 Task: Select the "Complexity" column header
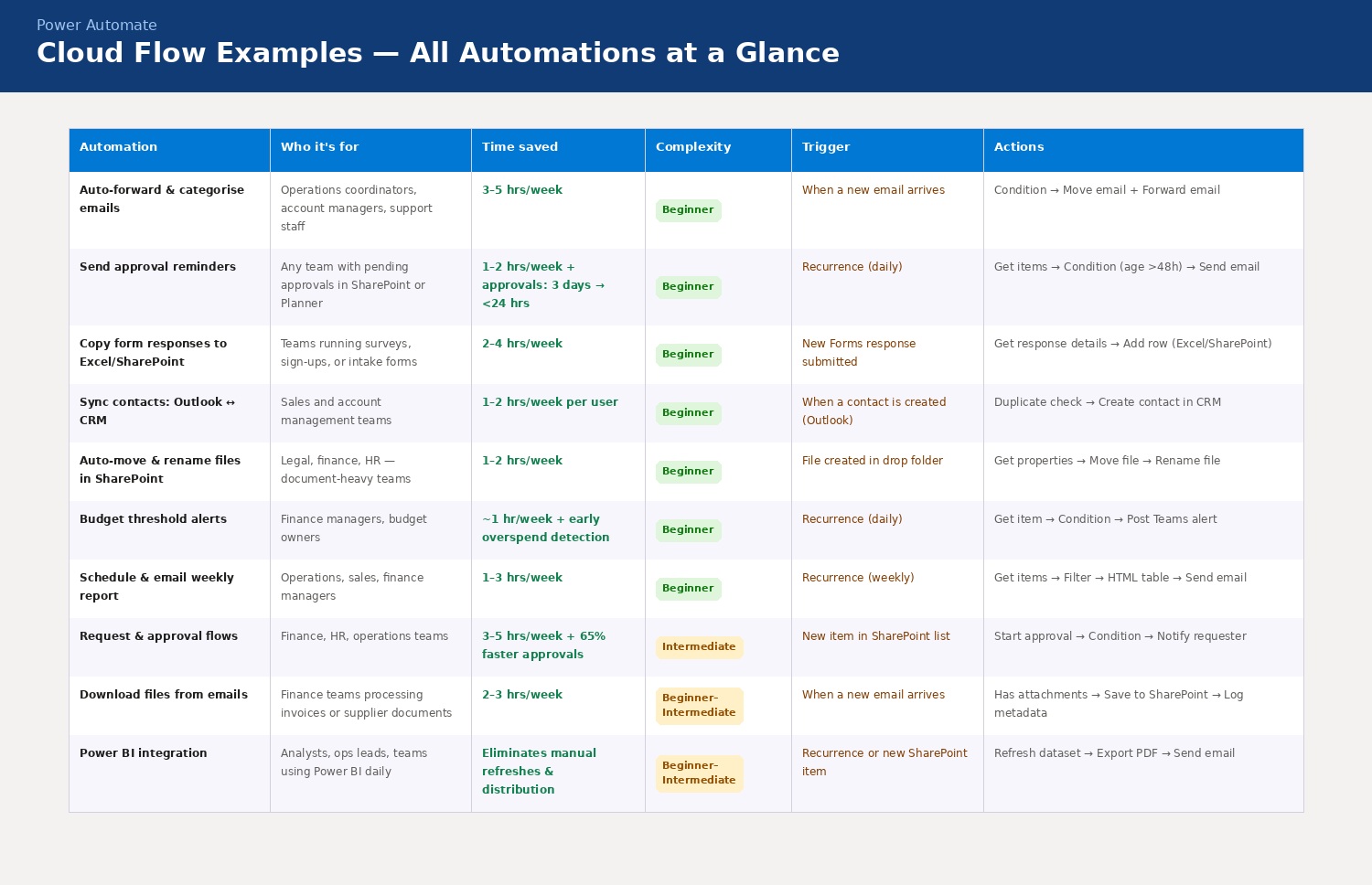718,150
